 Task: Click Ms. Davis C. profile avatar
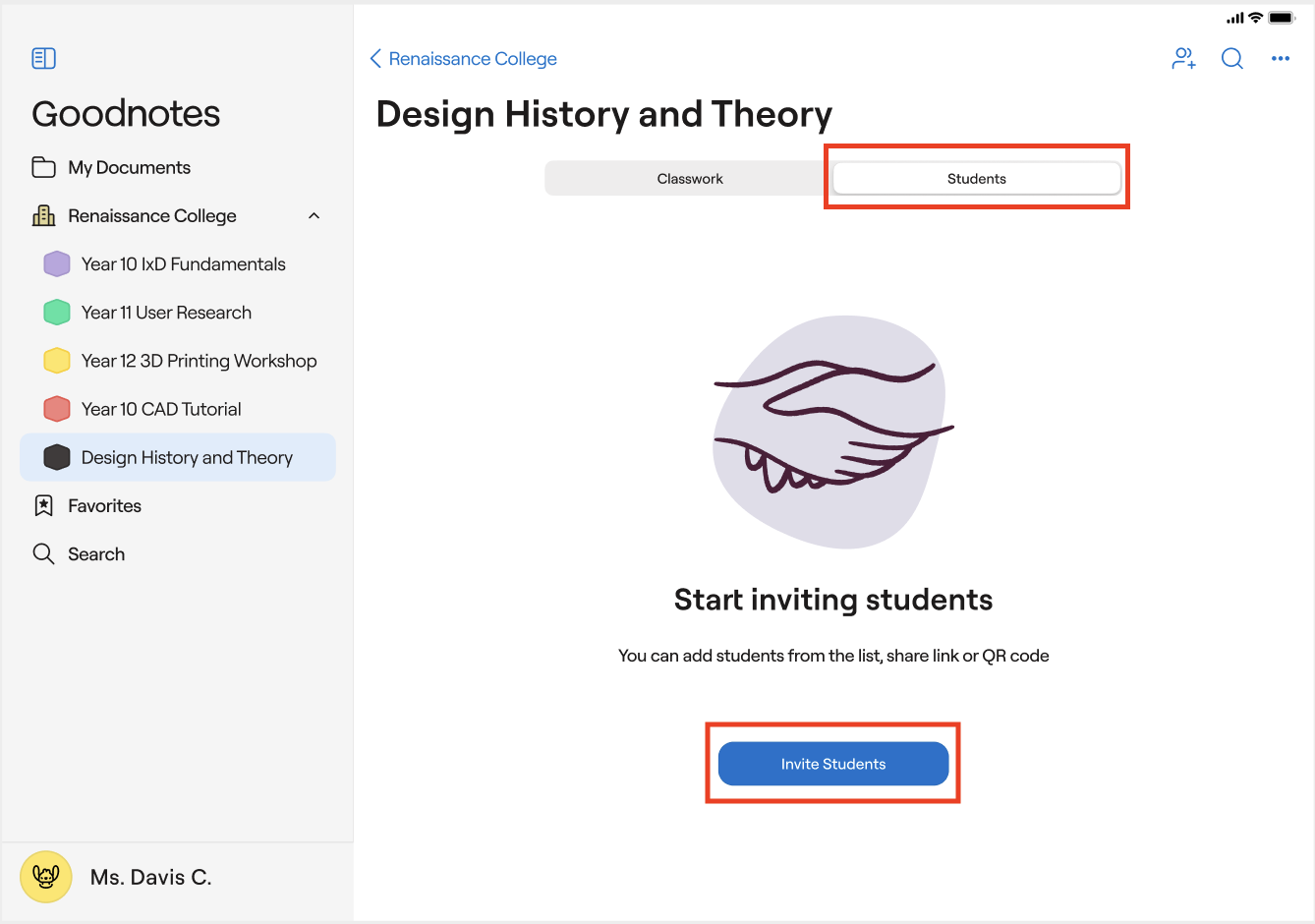(x=46, y=877)
